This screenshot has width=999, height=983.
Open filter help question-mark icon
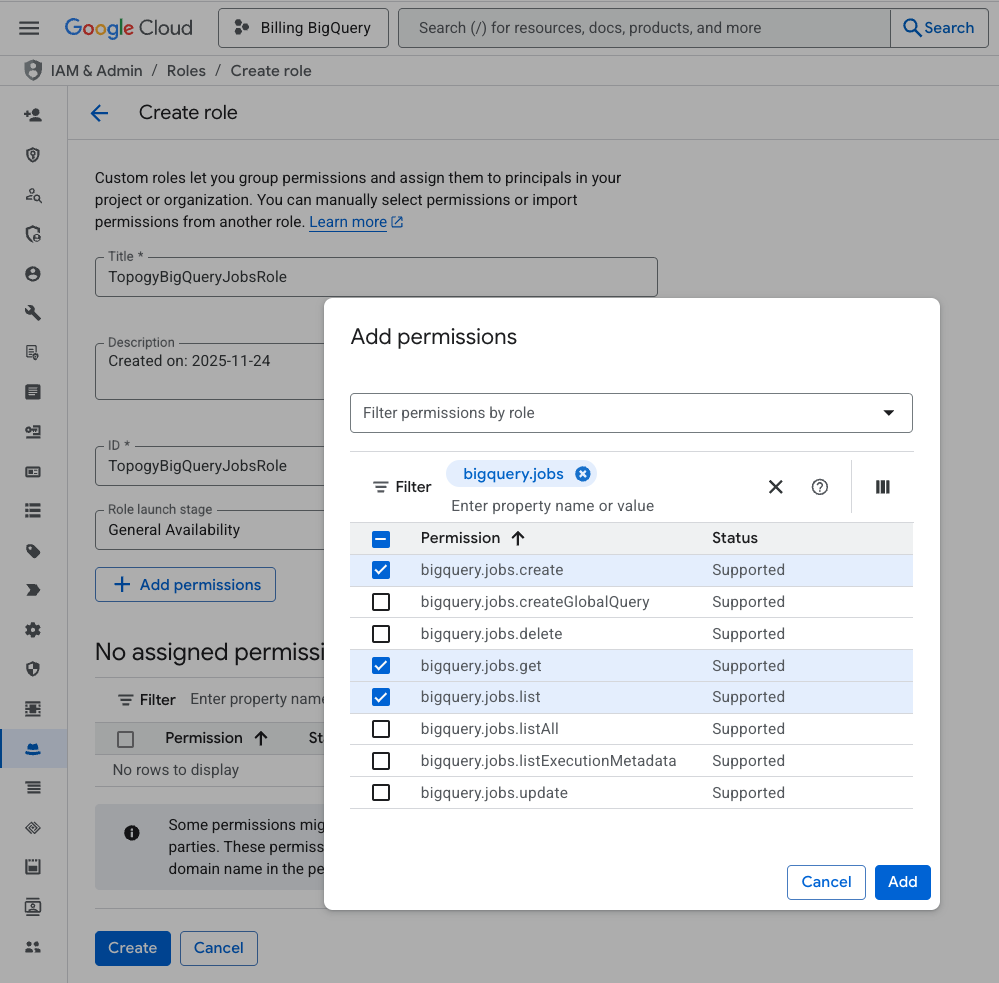[819, 487]
